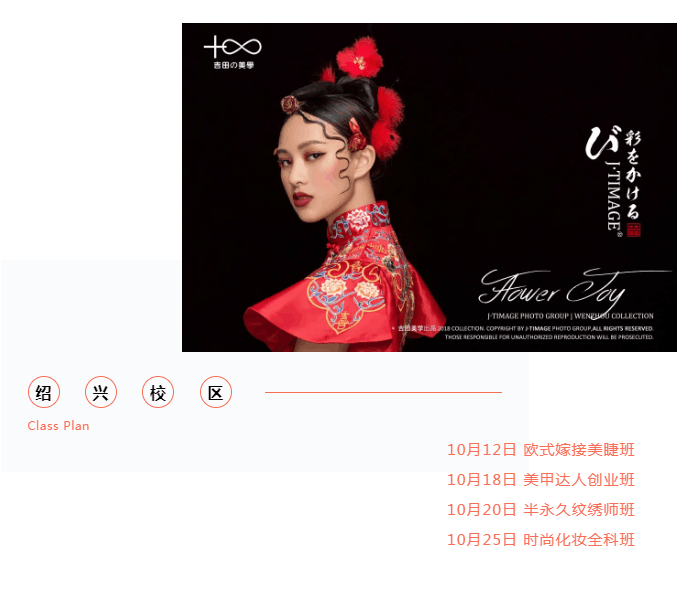Click the 吉田の美學 logo text
The image size is (690, 600).
click(x=234, y=65)
